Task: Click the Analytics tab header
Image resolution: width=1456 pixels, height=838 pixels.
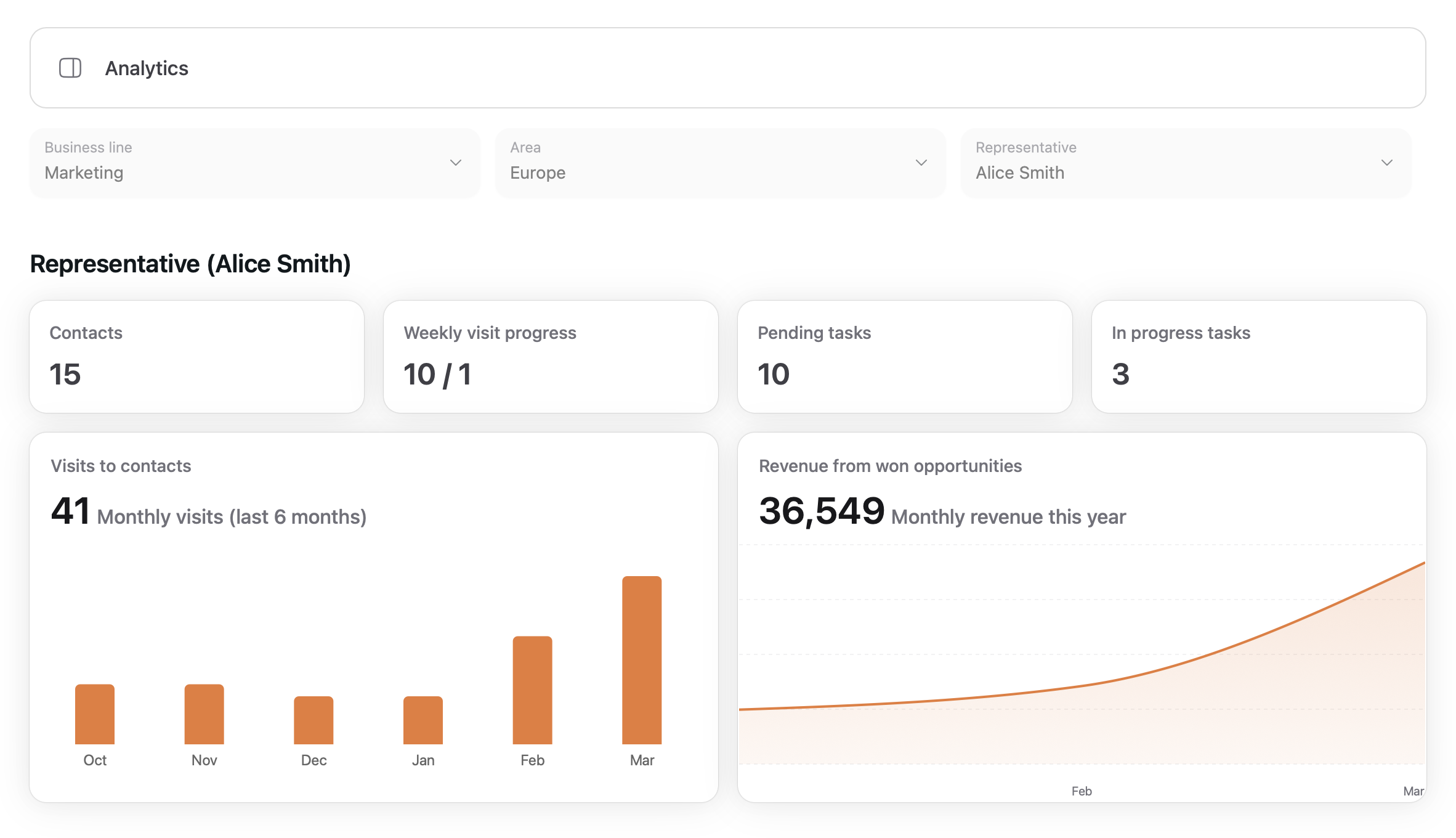Action: [147, 68]
